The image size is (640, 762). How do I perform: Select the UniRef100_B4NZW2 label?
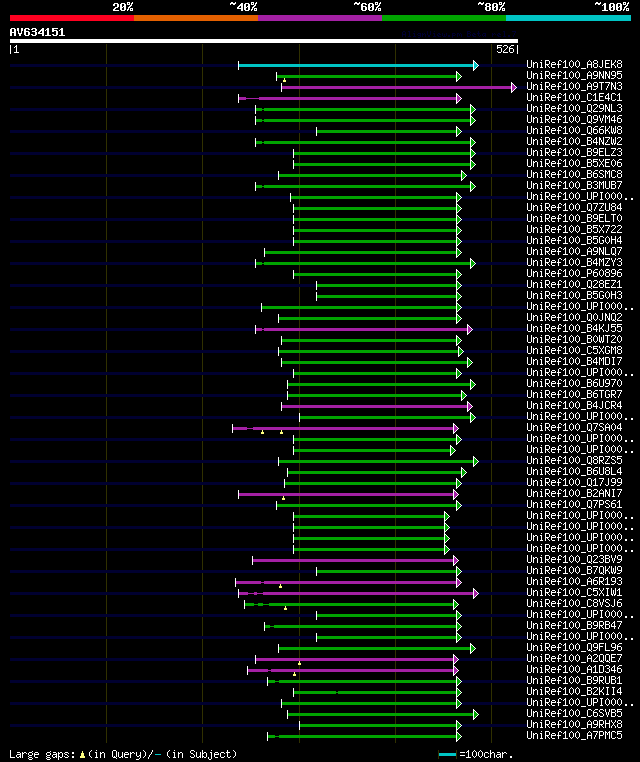[x=574, y=141]
